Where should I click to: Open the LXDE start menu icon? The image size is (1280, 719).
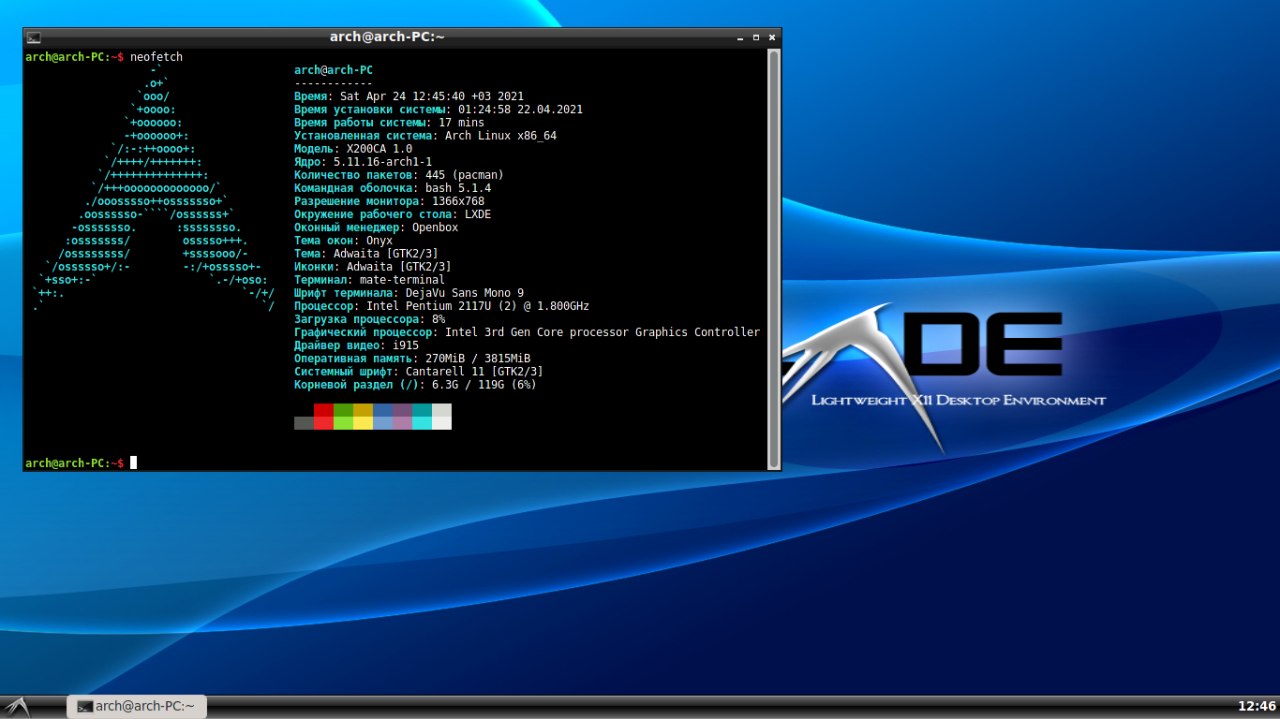(x=16, y=706)
